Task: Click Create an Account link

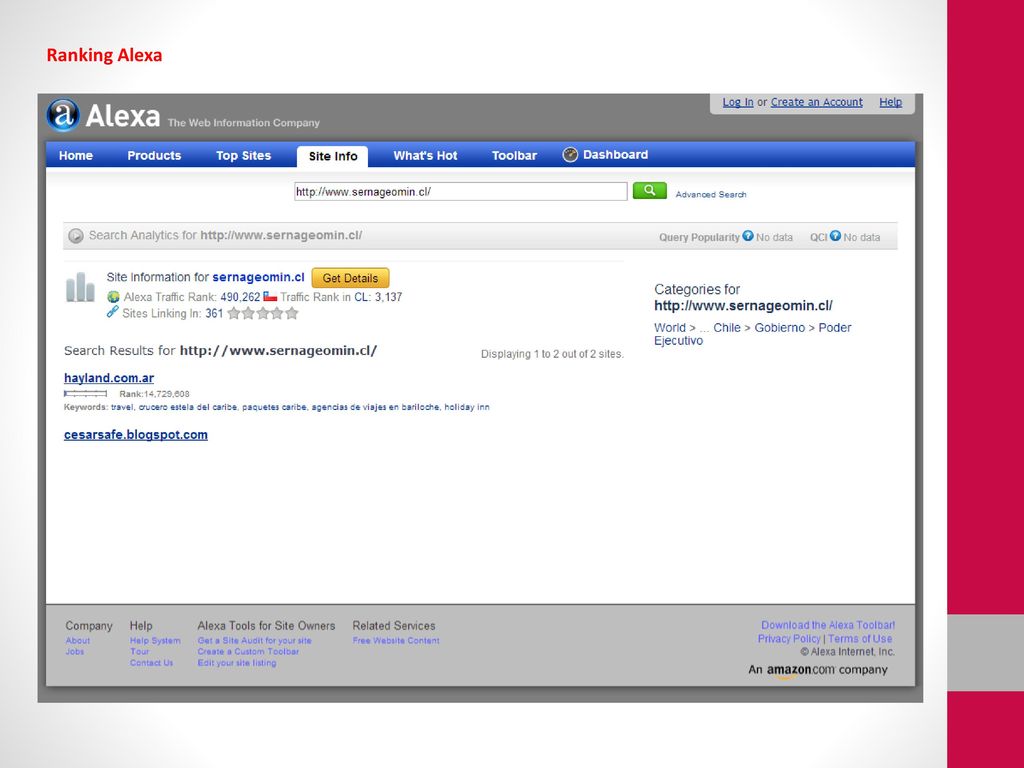Action: (816, 103)
